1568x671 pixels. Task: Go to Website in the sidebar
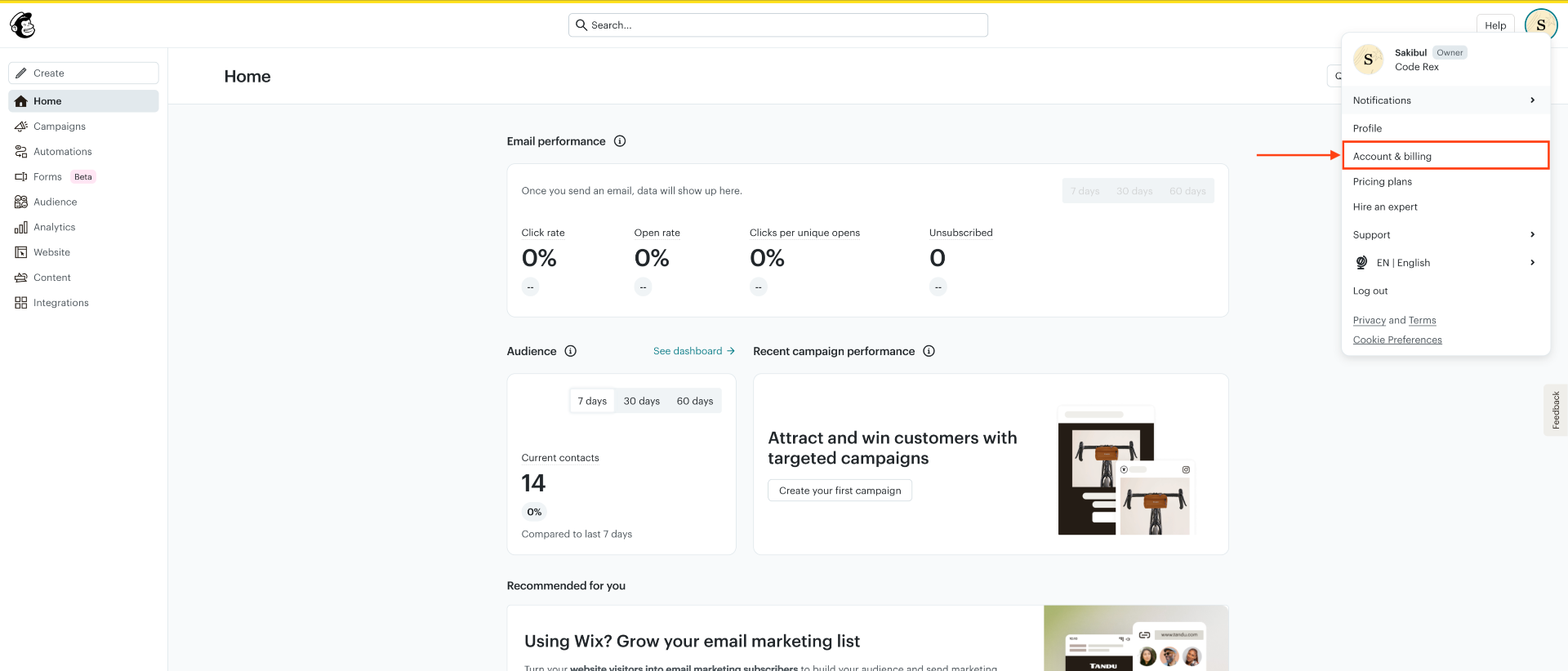coord(83,252)
